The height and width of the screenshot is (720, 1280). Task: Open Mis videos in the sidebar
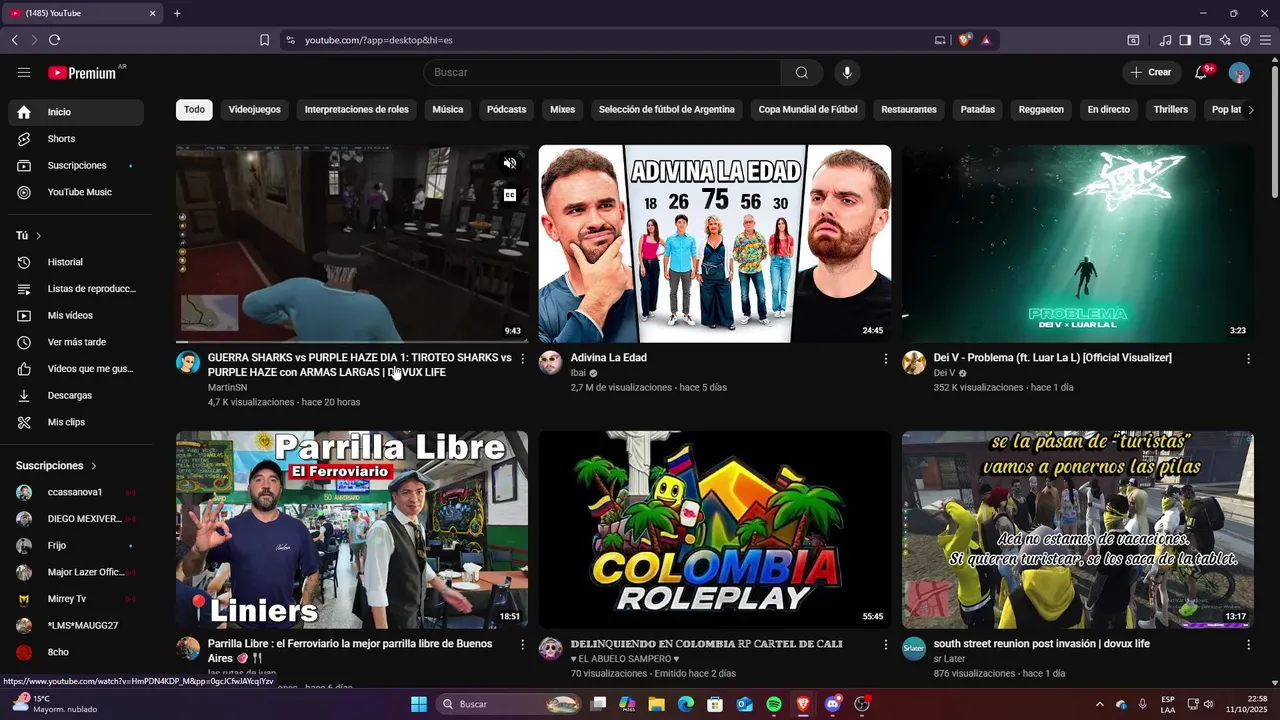click(x=76, y=315)
